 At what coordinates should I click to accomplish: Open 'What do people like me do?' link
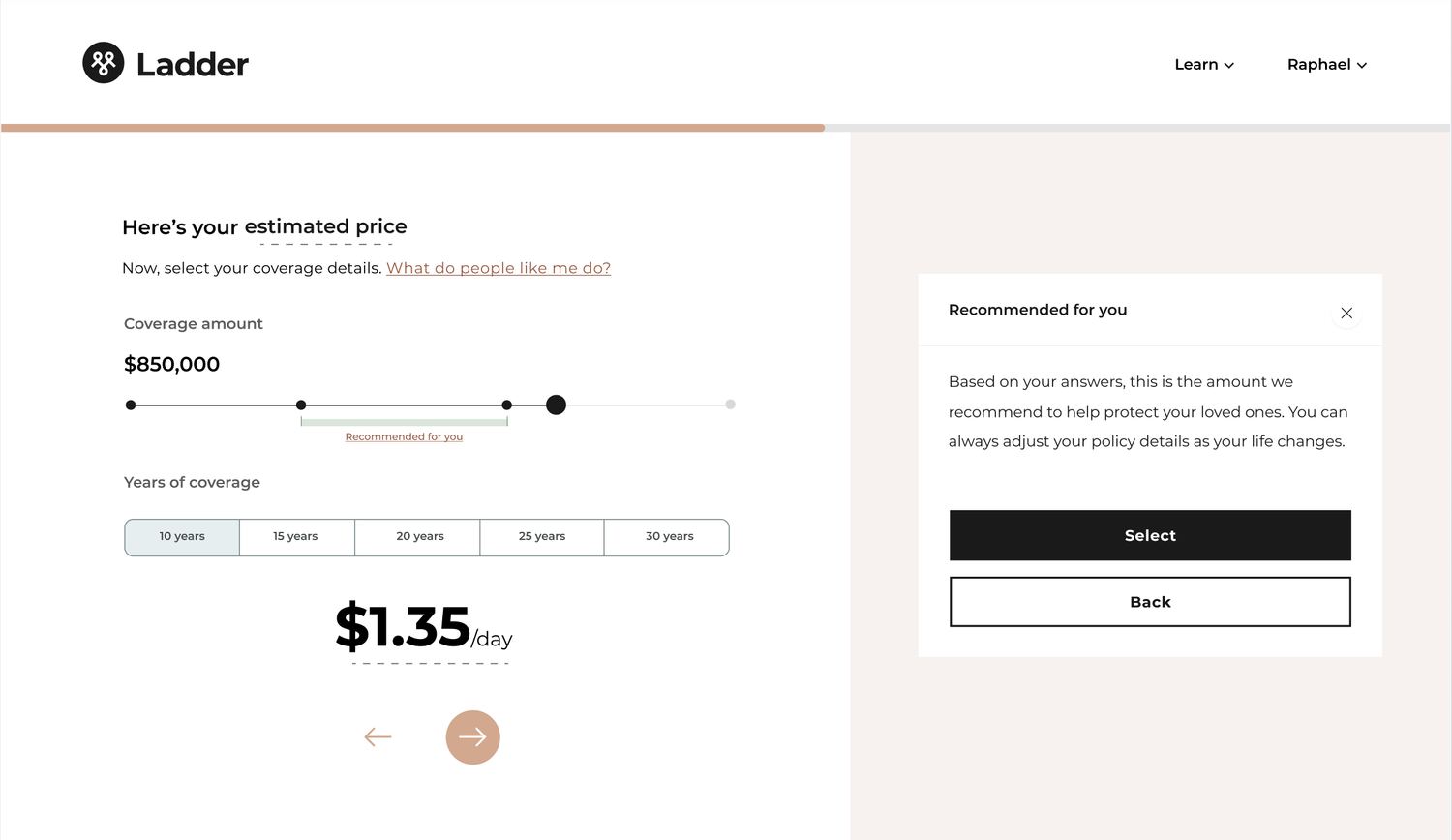(499, 268)
